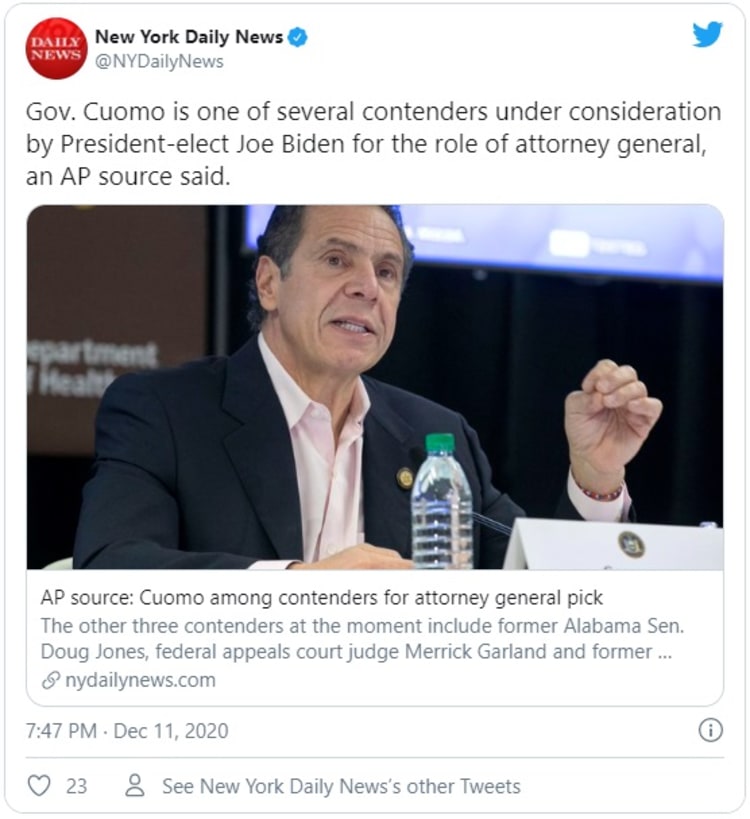Visit the nydailynews.com domain link

coord(139,680)
